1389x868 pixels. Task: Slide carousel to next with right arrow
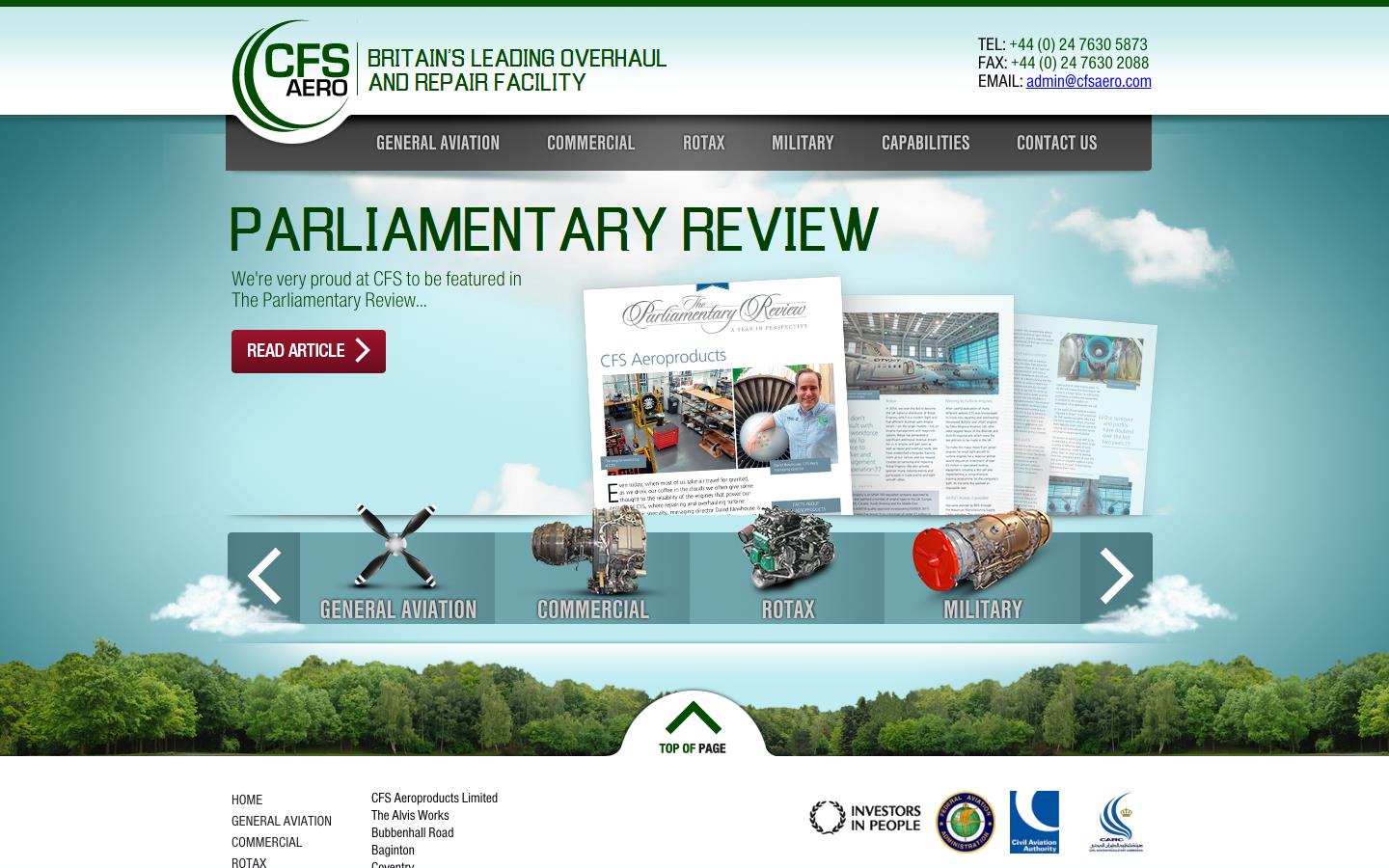(x=1116, y=577)
